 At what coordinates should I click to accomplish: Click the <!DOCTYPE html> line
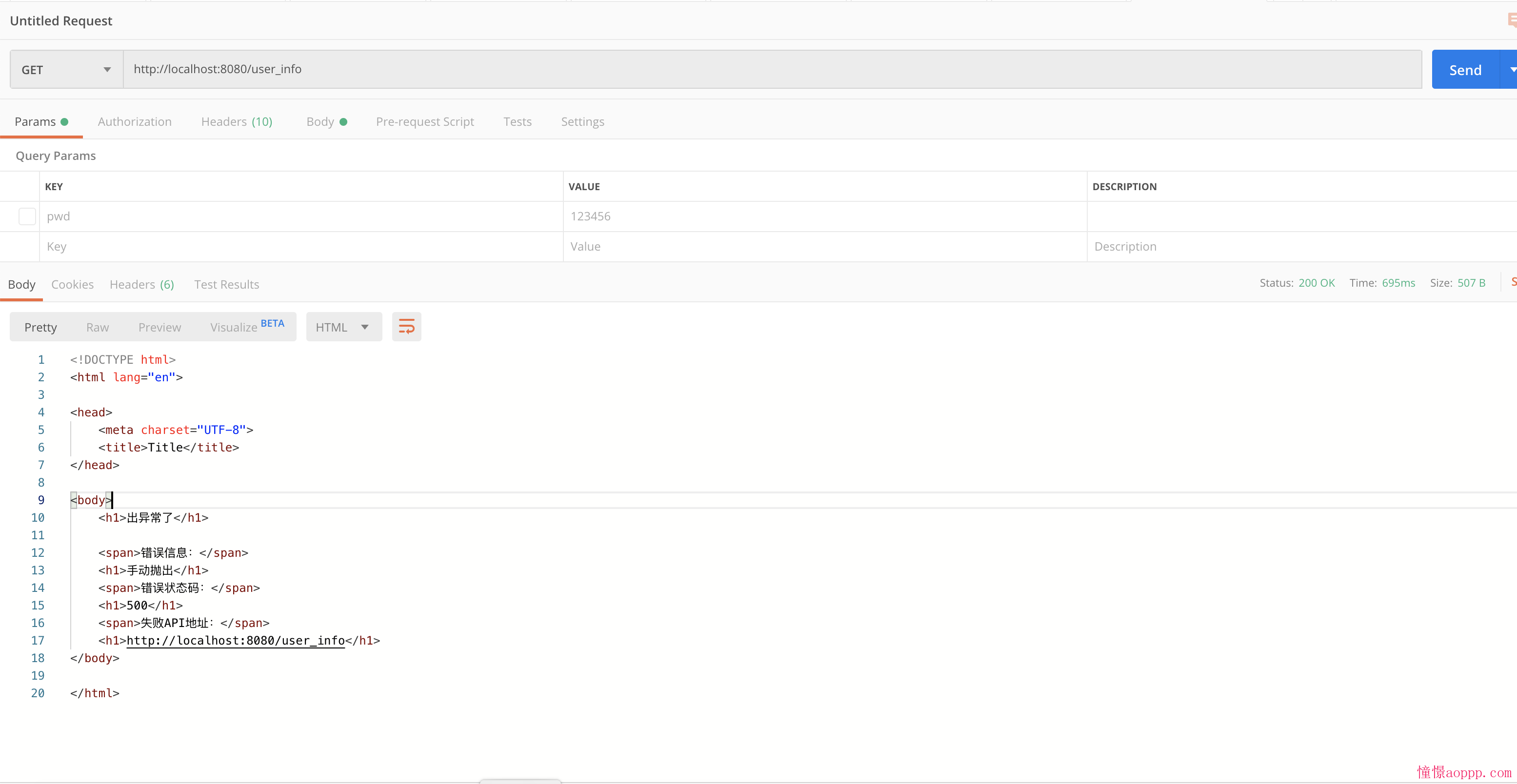[123, 360]
